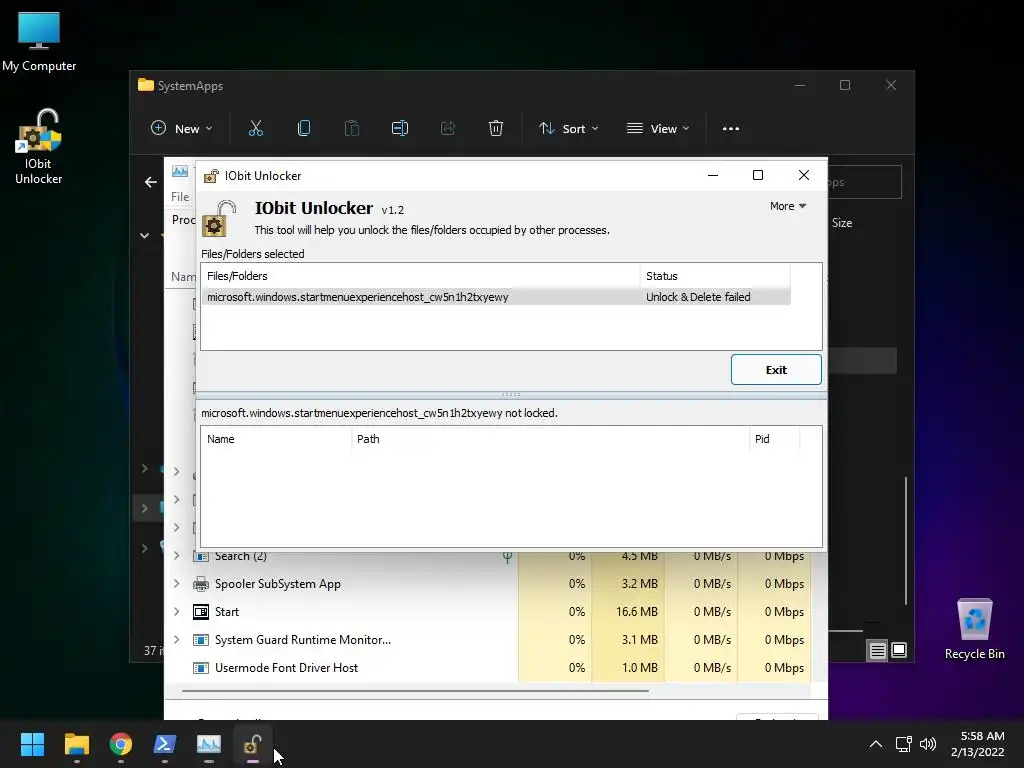Open the View dropdown in SystemApps
The height and width of the screenshot is (768, 1024).
[x=658, y=129]
